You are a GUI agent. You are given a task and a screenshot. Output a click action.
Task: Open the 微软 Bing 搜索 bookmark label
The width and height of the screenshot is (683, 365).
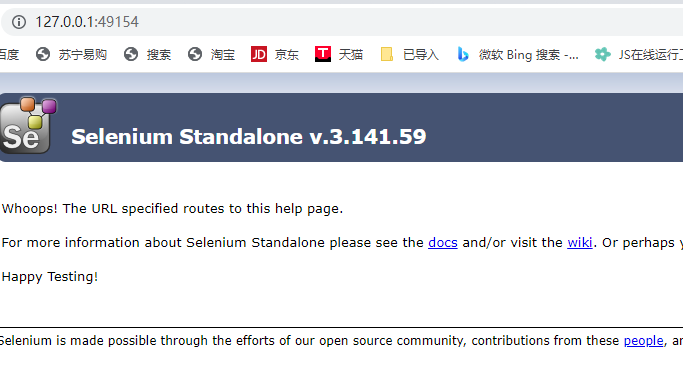pos(528,55)
